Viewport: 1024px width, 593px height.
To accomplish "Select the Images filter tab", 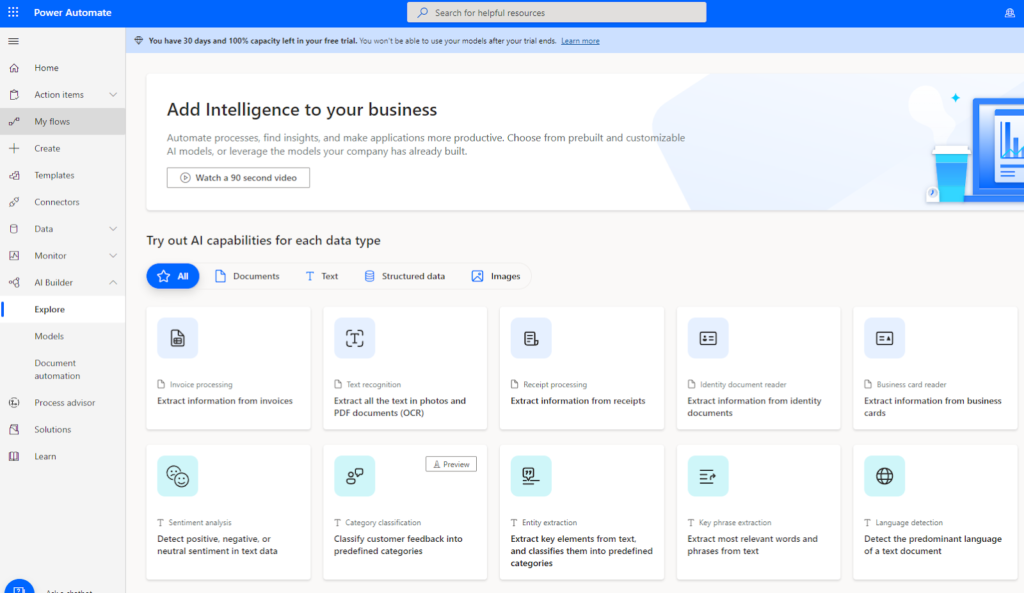I will click(496, 276).
